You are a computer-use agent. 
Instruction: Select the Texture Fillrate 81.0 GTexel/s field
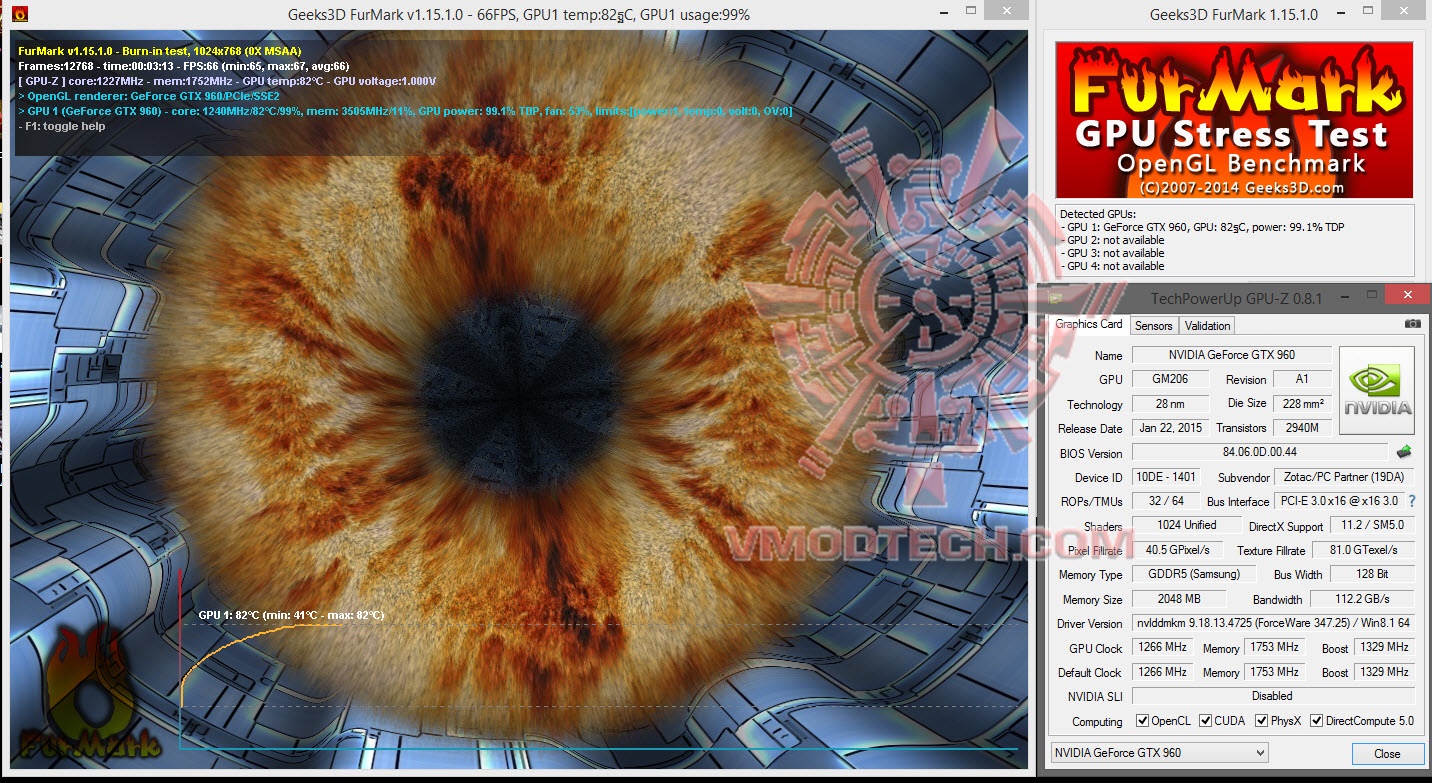[x=1364, y=550]
